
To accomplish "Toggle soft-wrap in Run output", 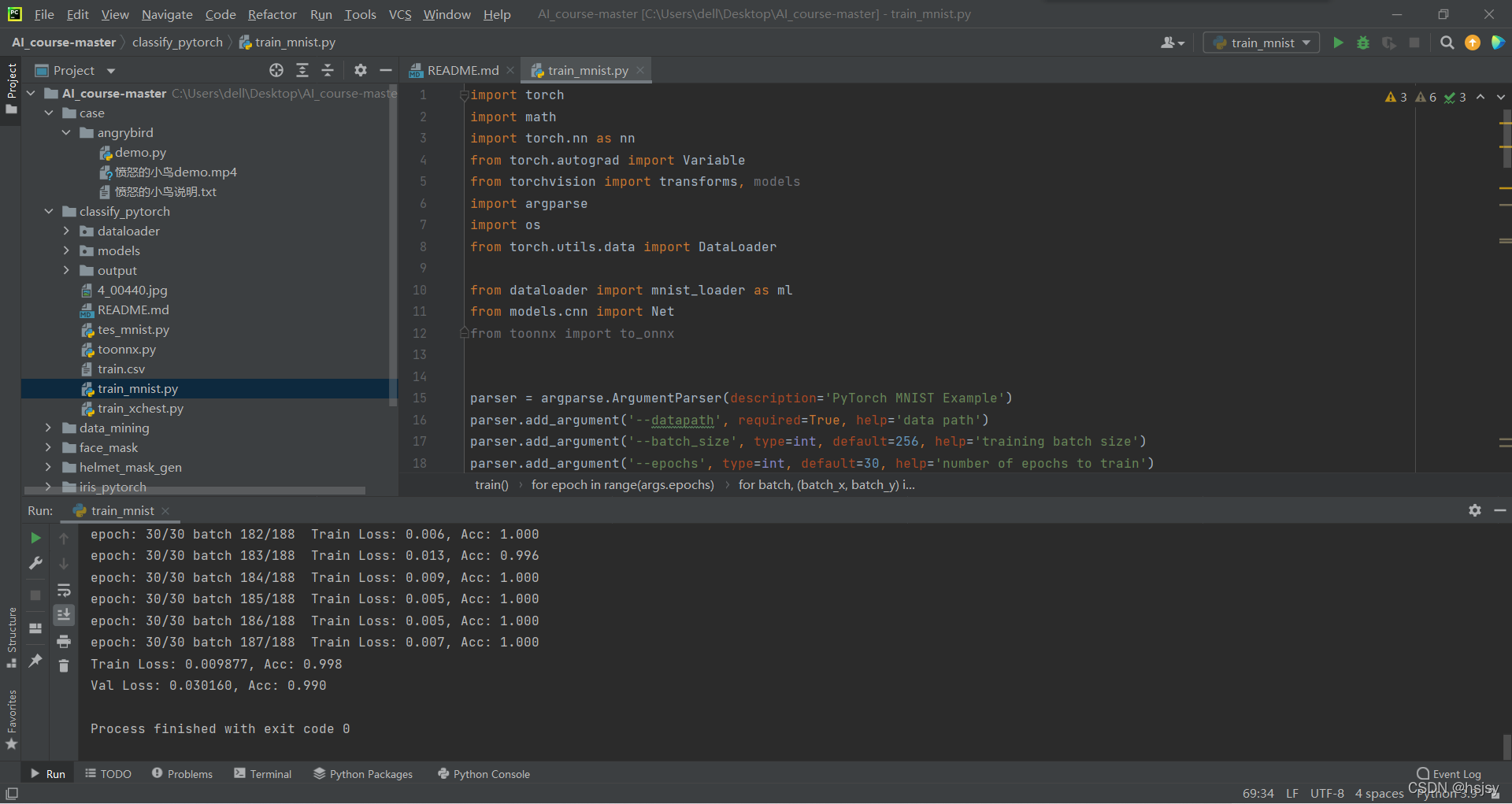I will pyautogui.click(x=64, y=590).
